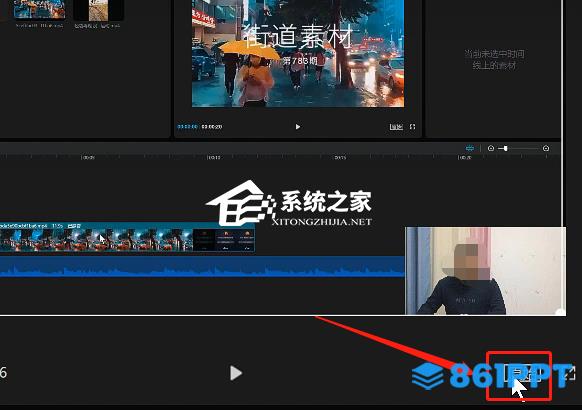Click the enlarged fullscreen icon at bottom right
The width and height of the screenshot is (582, 410).
coord(570,373)
